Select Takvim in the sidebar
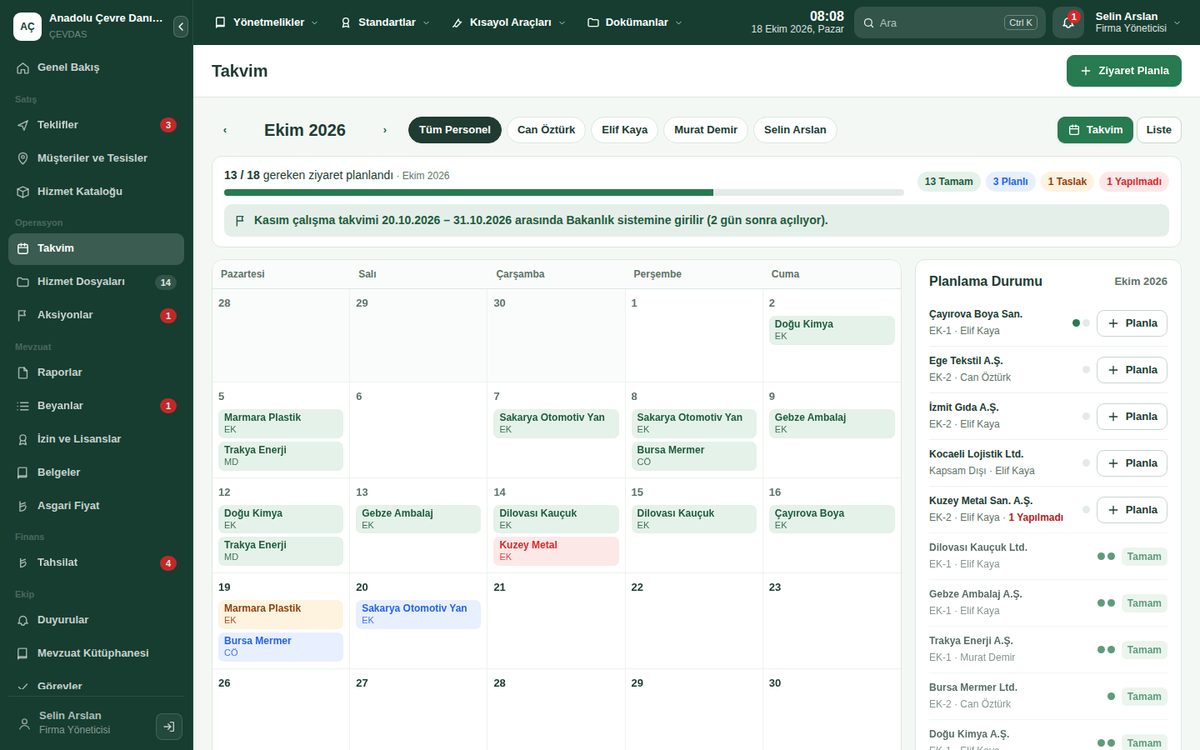This screenshot has width=1200, height=750. pos(96,248)
